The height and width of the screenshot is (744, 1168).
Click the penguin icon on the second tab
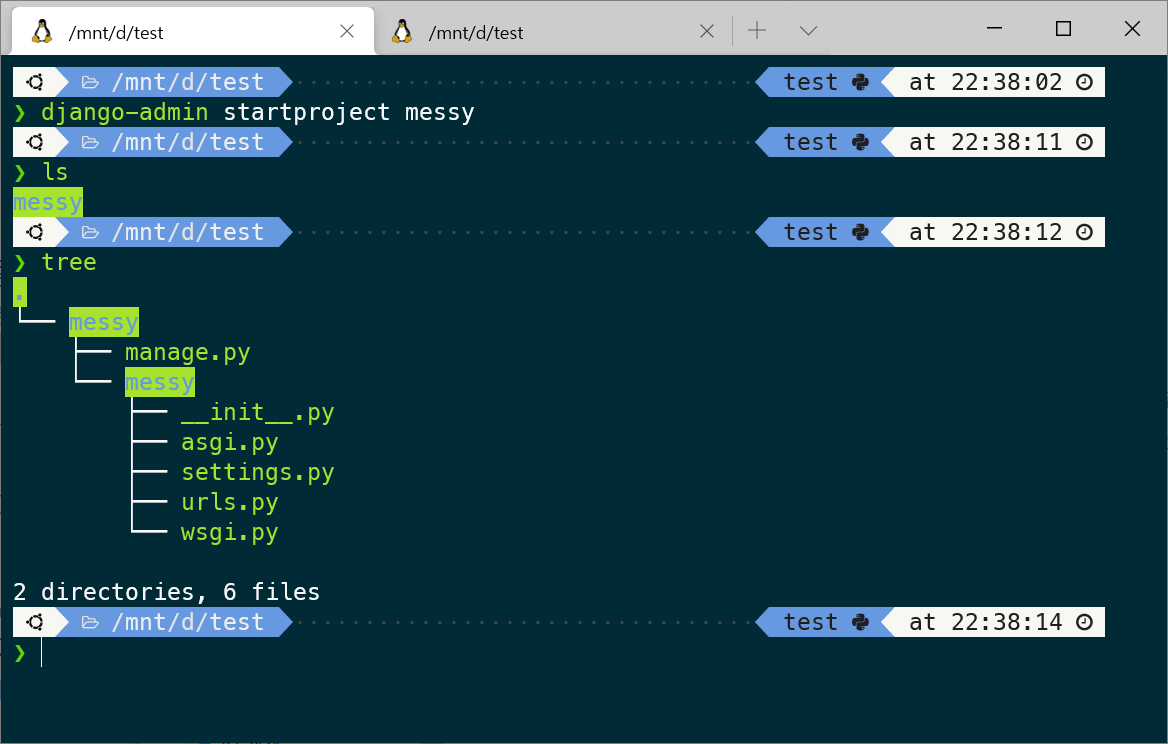402,31
